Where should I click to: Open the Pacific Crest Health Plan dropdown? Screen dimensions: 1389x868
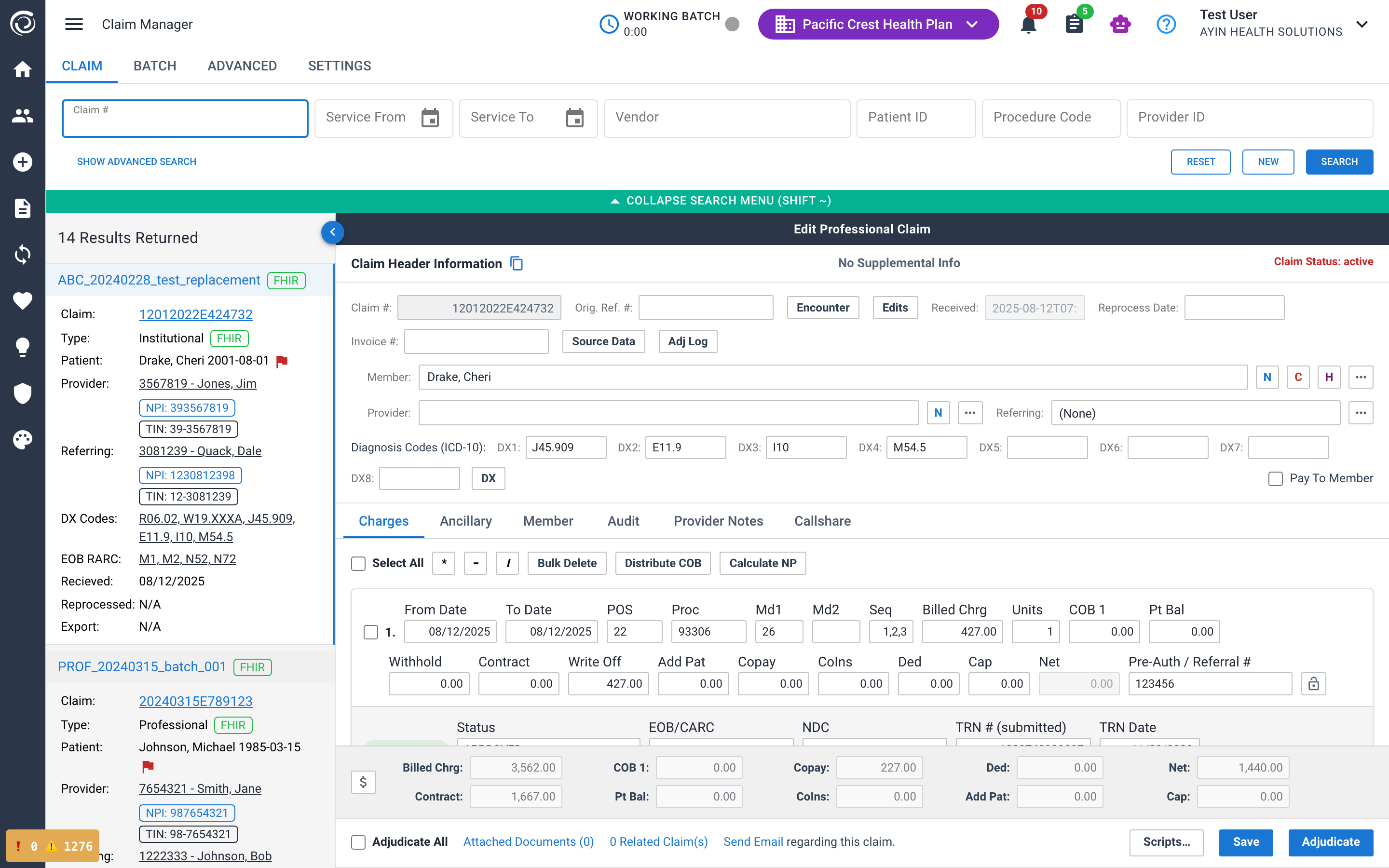[x=878, y=24]
